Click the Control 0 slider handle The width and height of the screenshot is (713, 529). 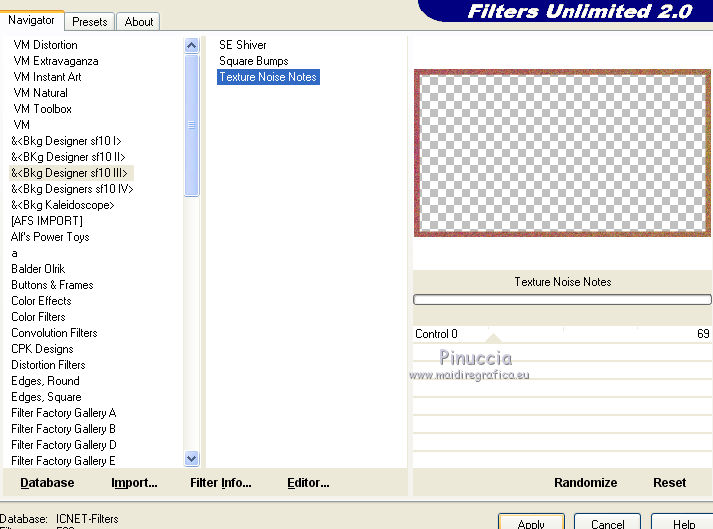click(x=493, y=338)
